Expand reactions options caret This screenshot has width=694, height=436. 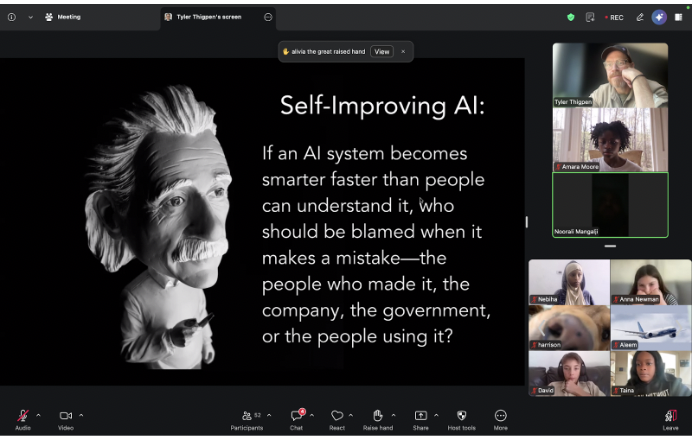(x=351, y=415)
